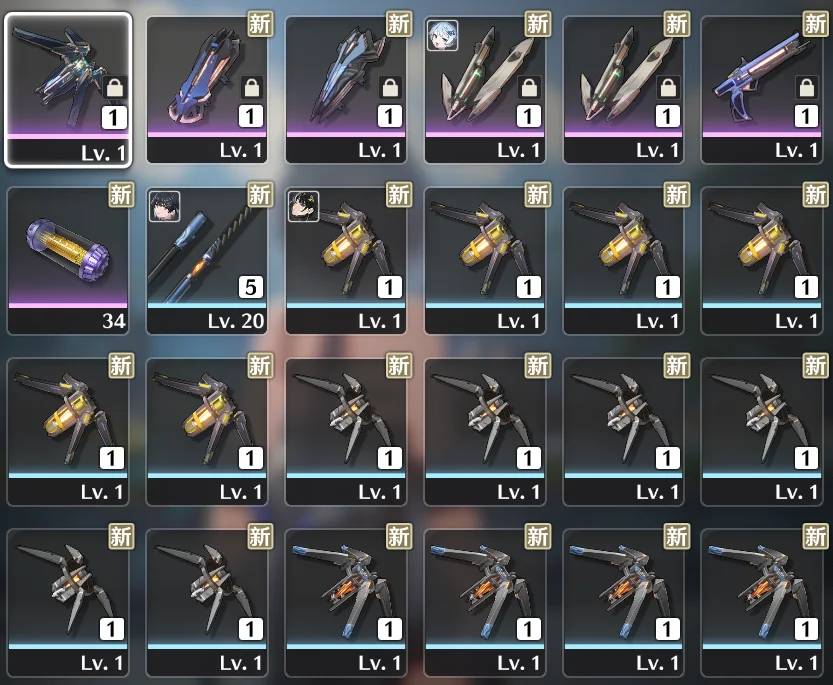Image resolution: width=833 pixels, height=685 pixels.
Task: Click the 34 quantity label
Action: click(x=114, y=321)
